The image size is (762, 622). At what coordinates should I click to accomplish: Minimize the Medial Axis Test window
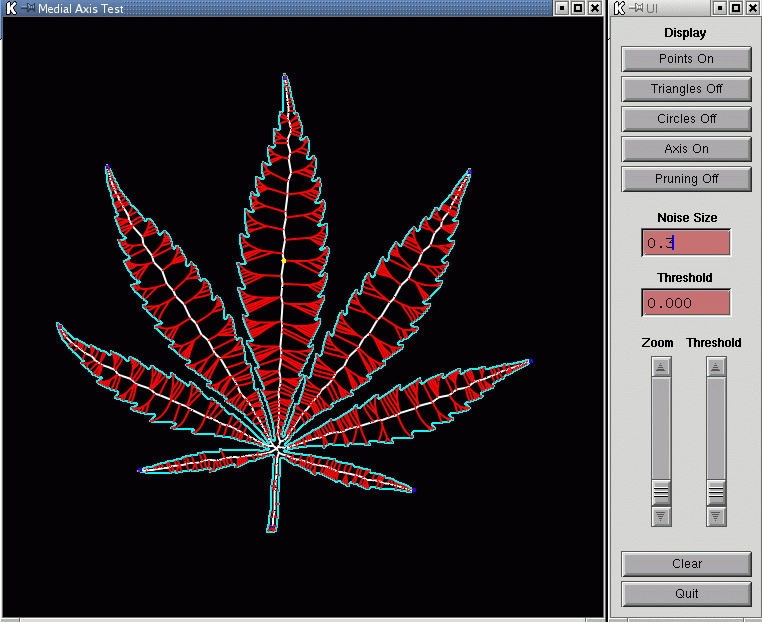[561, 8]
